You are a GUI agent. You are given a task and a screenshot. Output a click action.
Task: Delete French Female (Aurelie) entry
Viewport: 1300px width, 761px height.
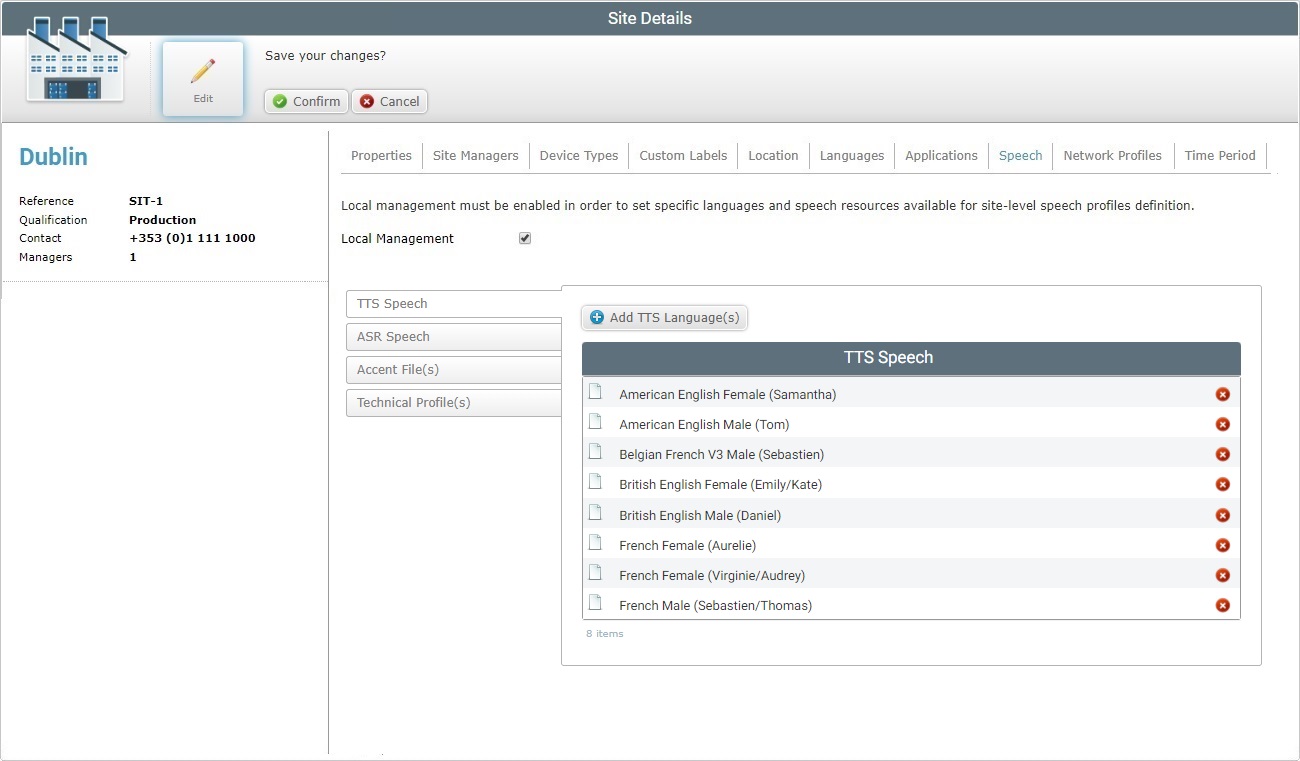pos(1221,545)
